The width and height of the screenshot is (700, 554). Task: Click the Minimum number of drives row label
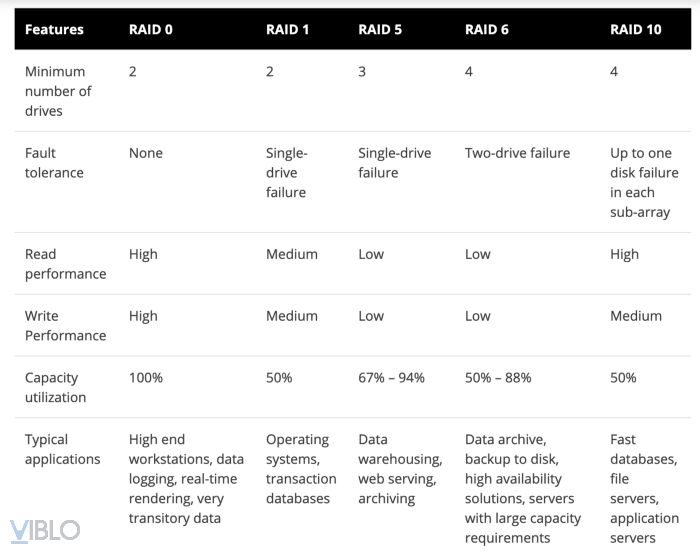pos(58,91)
